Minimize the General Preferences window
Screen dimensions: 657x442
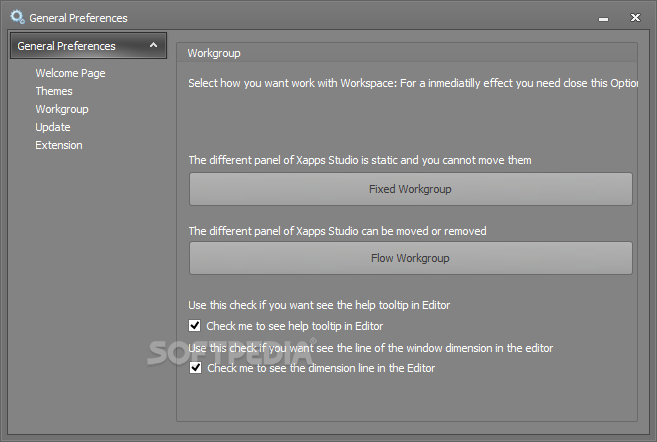click(x=601, y=18)
